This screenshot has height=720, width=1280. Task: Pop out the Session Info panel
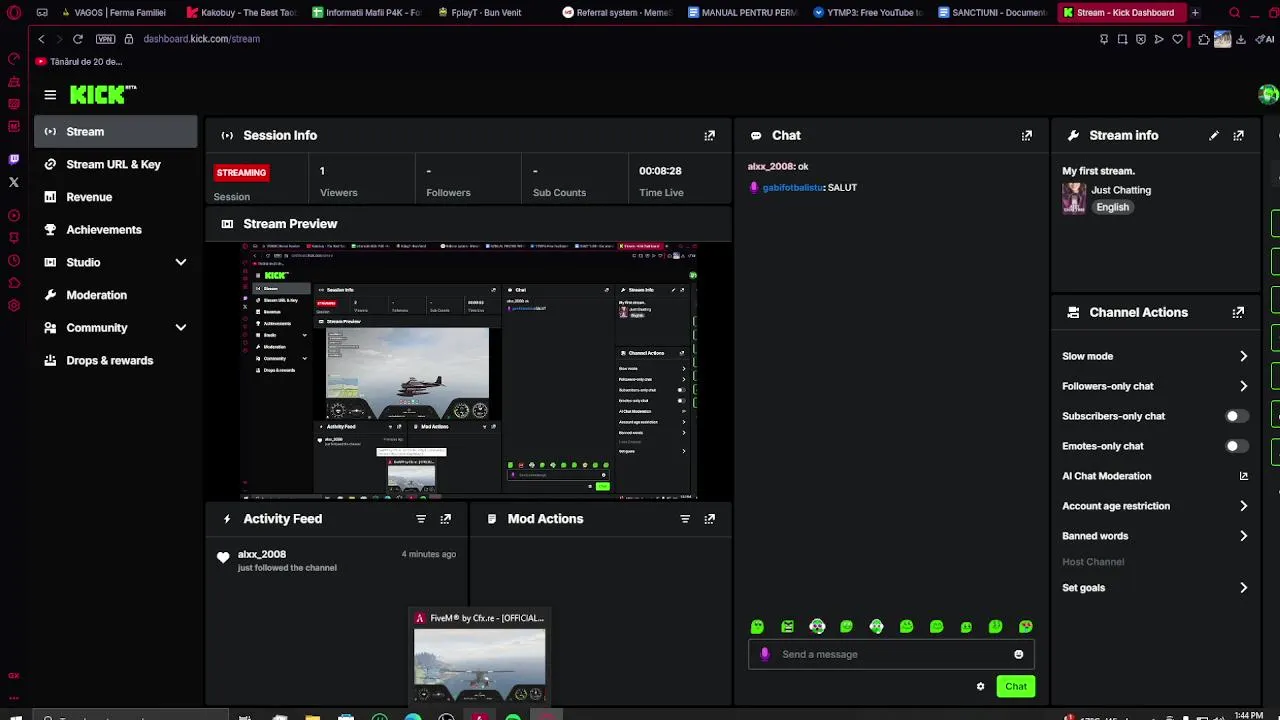(x=709, y=135)
